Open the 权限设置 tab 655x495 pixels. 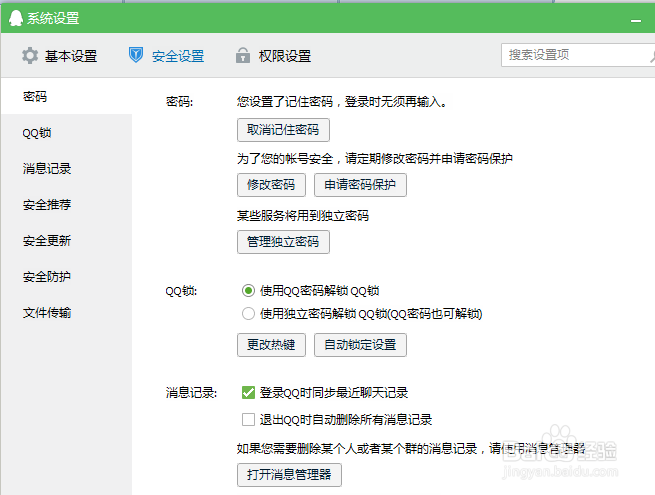[x=274, y=56]
